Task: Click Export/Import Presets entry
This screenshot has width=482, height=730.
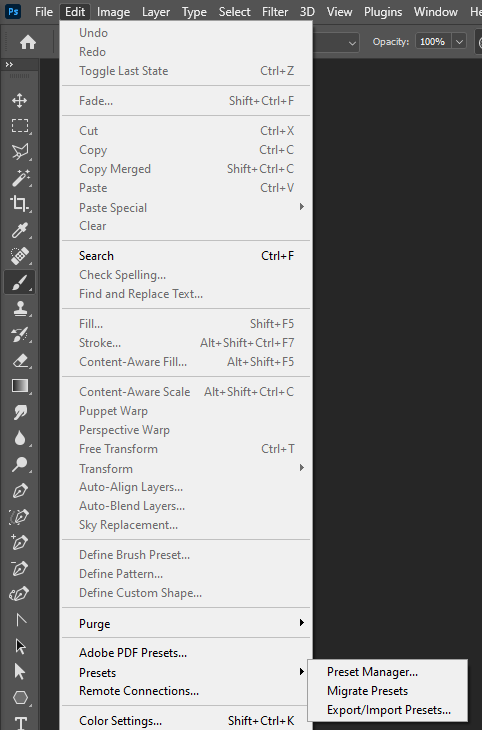Action: coord(387,710)
